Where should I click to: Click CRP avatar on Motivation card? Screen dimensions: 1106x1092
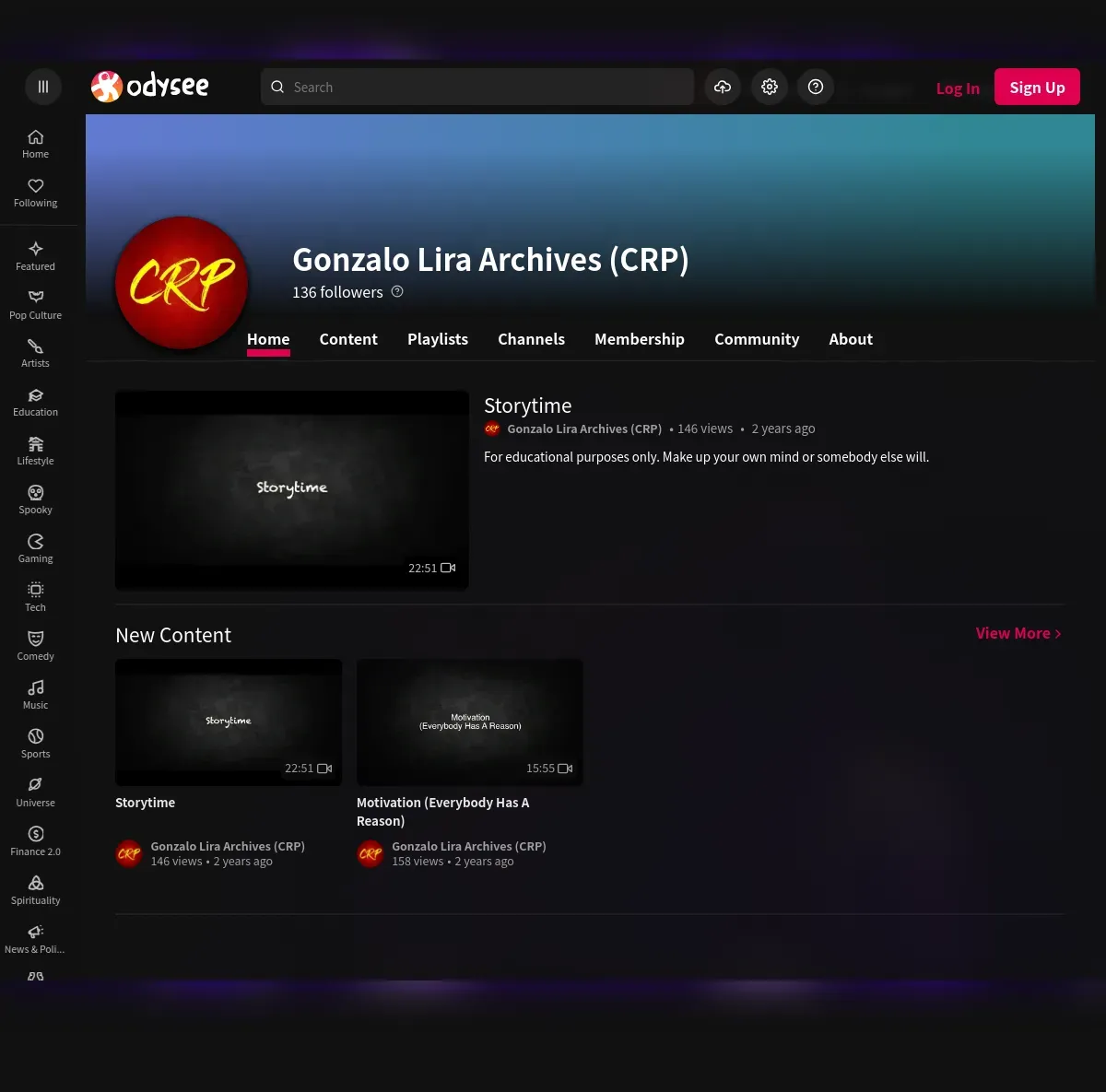pos(371,853)
